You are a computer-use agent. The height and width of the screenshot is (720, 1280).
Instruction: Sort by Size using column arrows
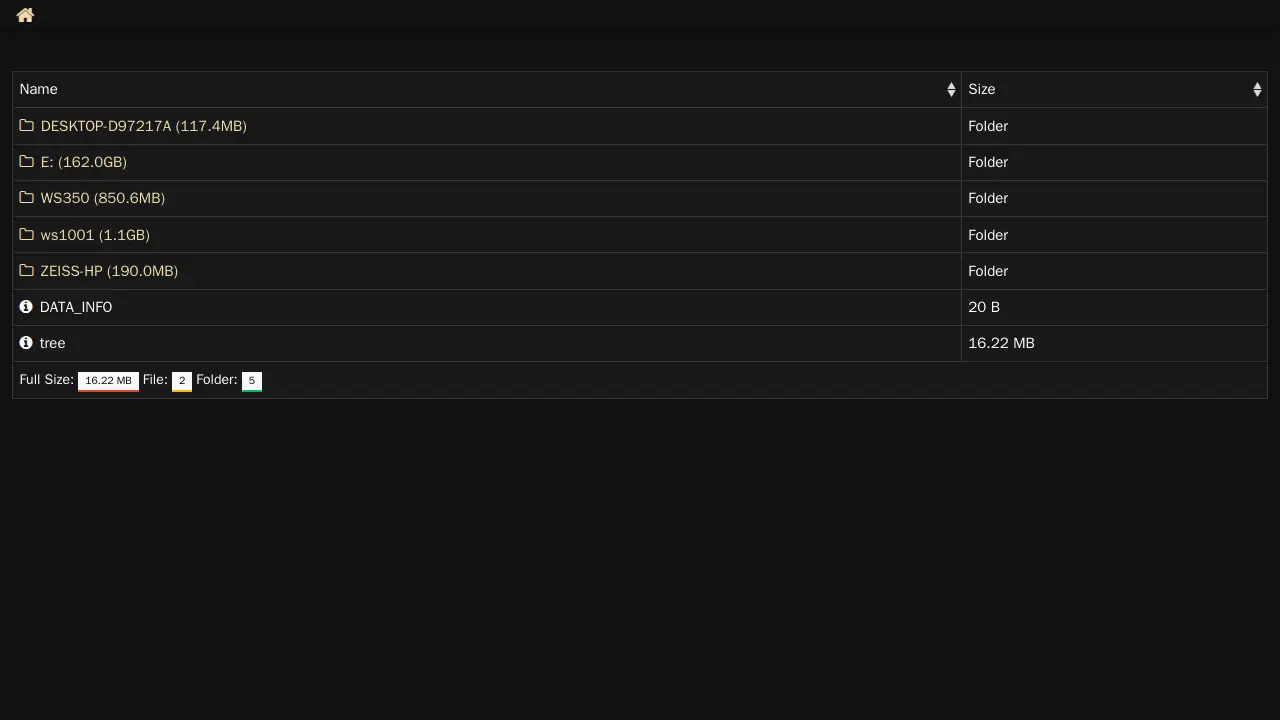1257,90
